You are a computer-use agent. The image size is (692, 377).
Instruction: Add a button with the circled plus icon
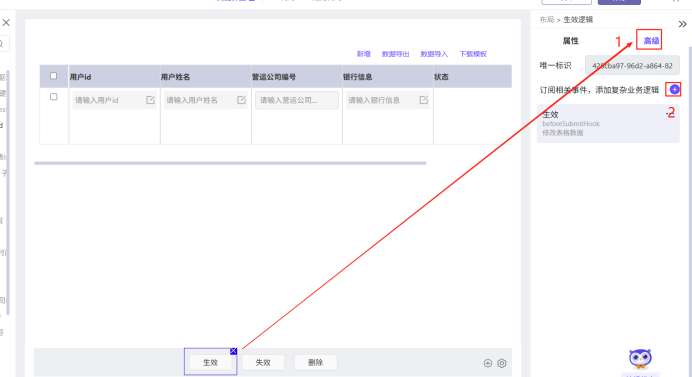pyautogui.click(x=488, y=363)
